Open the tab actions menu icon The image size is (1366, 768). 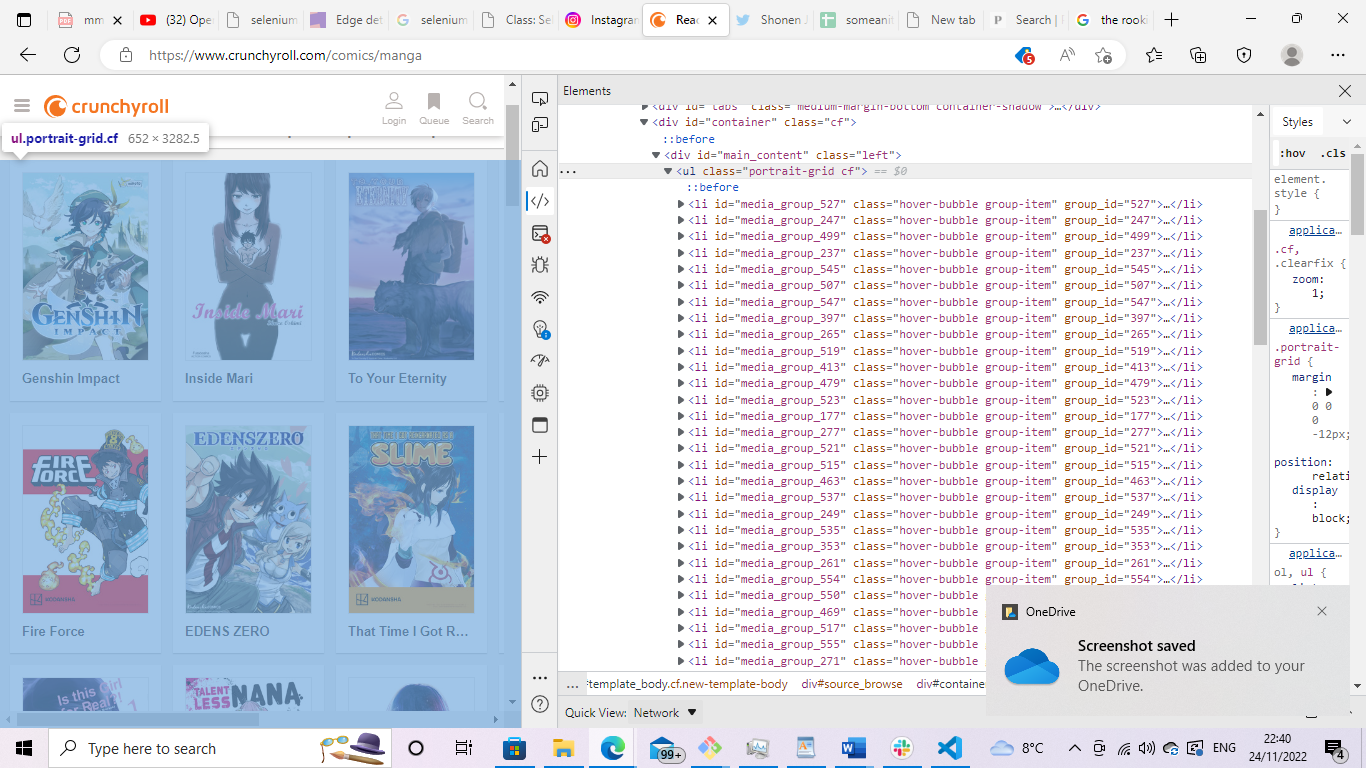(x=24, y=20)
